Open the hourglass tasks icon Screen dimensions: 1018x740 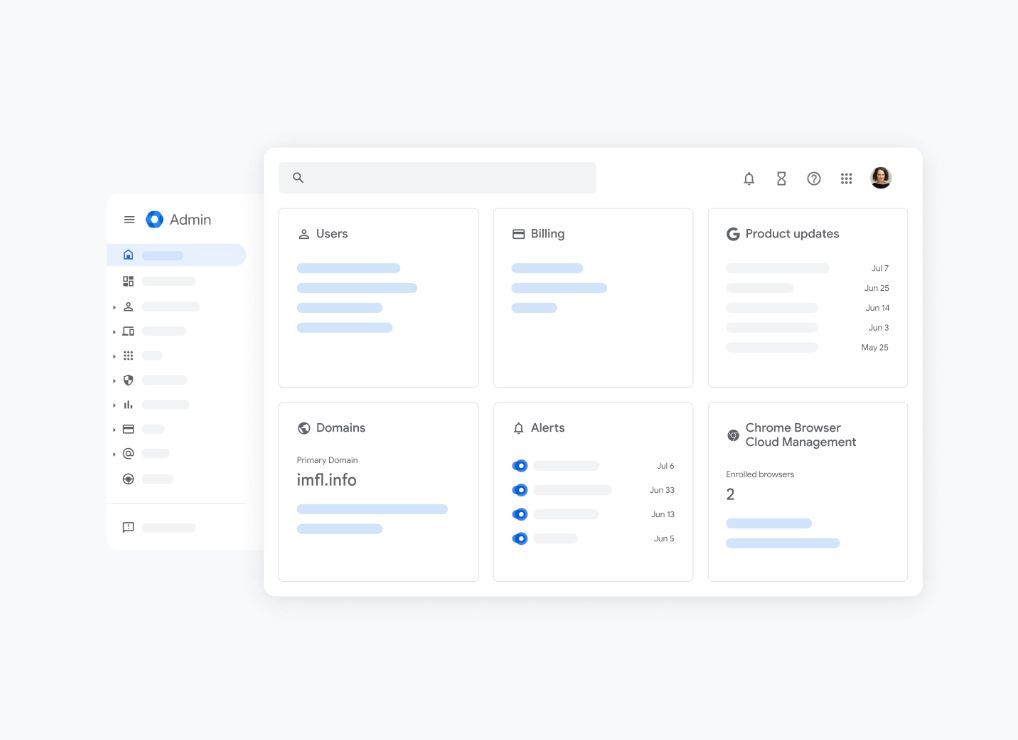pos(782,179)
